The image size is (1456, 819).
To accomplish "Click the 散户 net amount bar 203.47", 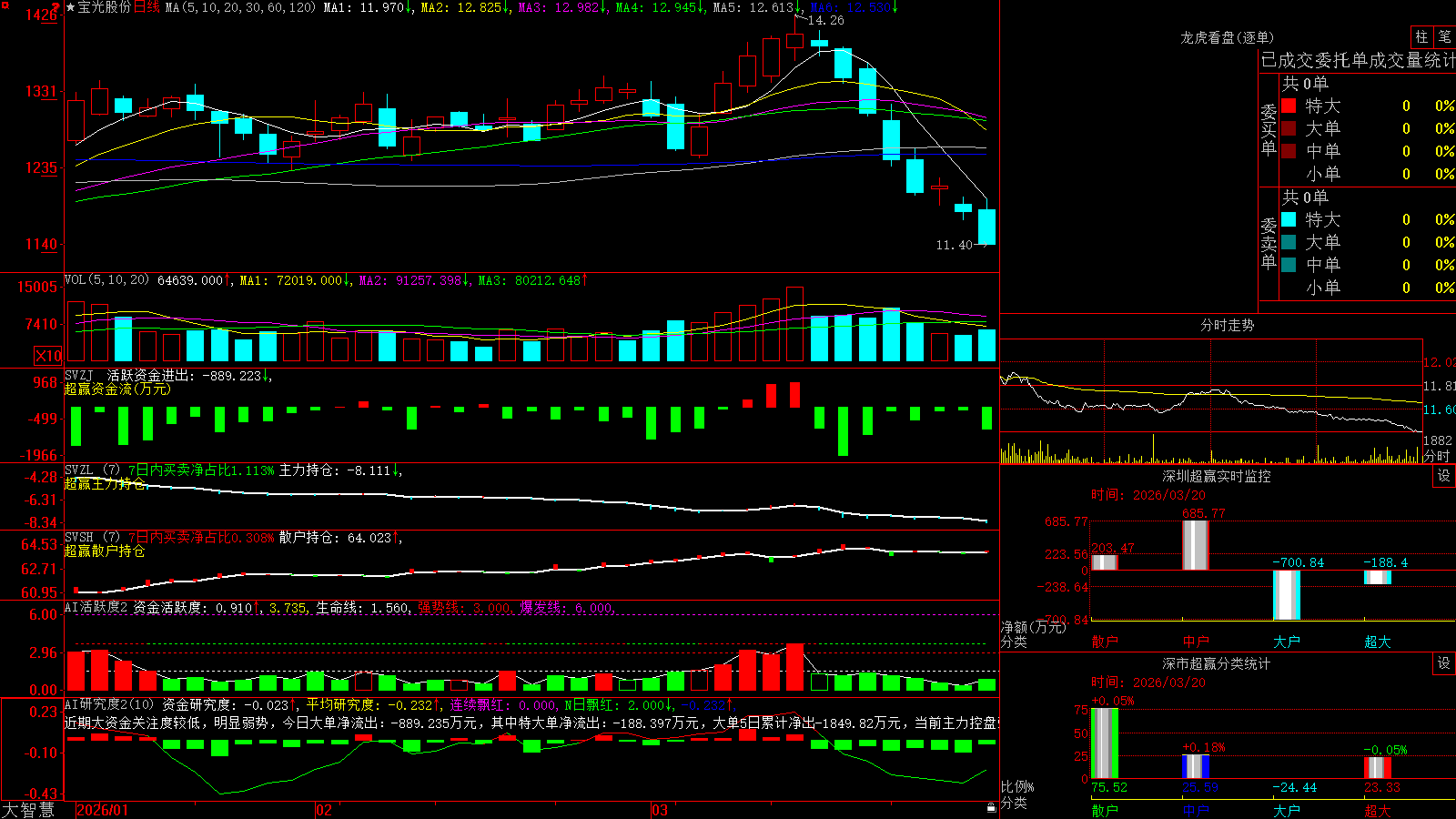I will [1105, 561].
